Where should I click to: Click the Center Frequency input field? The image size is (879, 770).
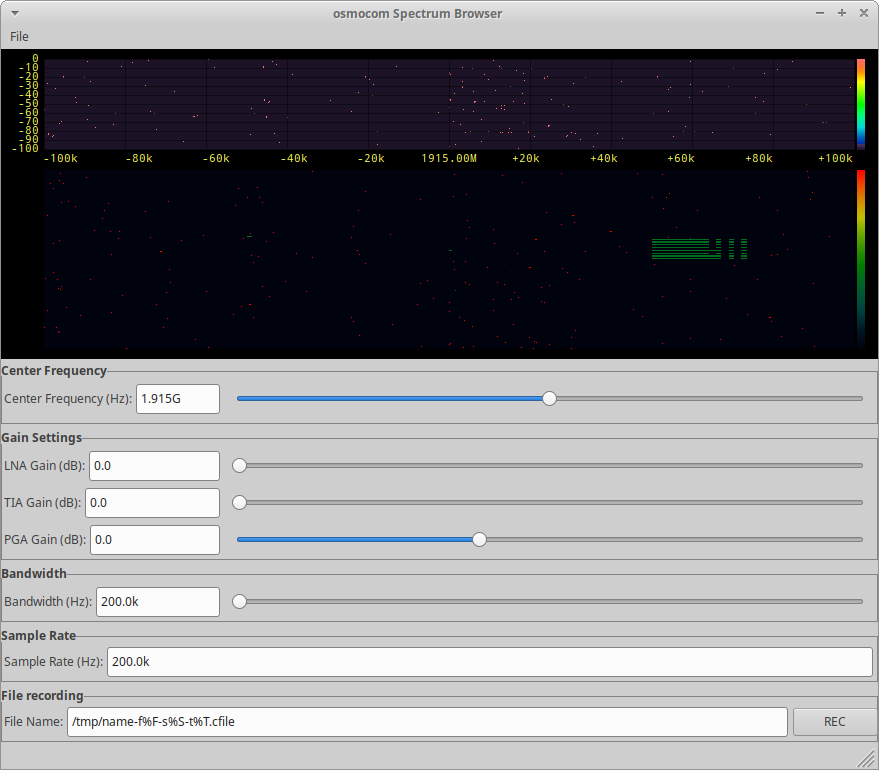[x=178, y=399]
